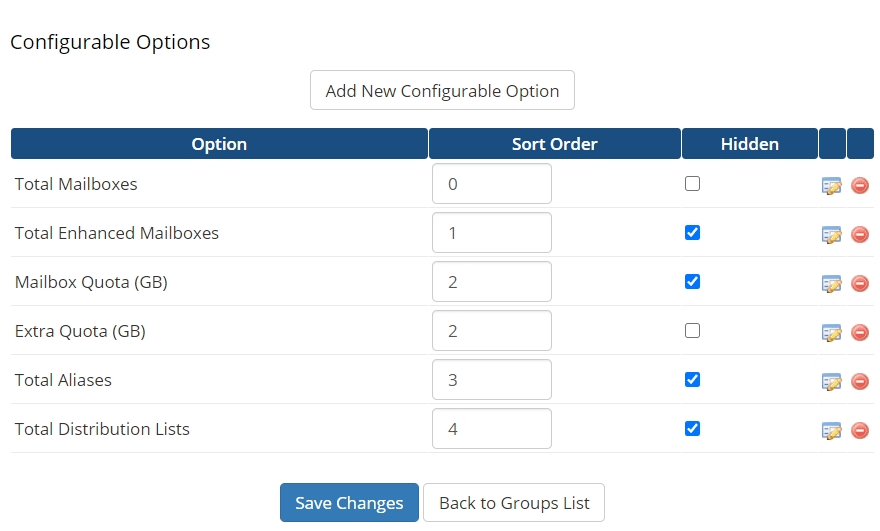The height and width of the screenshot is (531, 880).
Task: Edit the Total Distribution Lists option
Action: (x=831, y=431)
